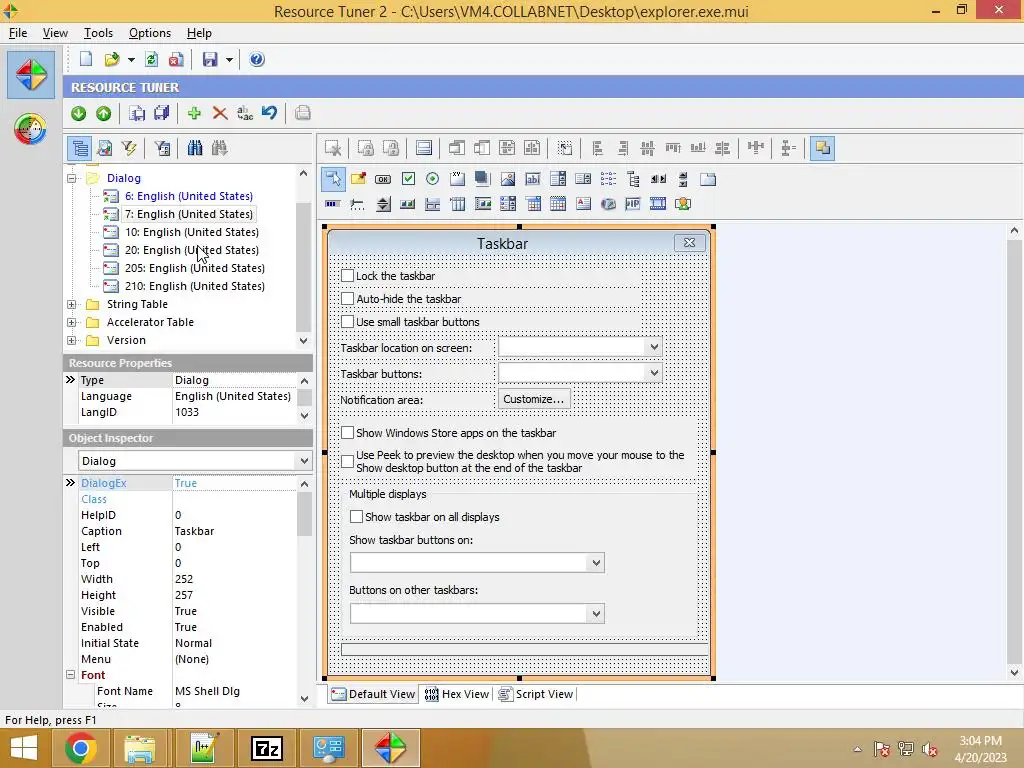
Task: Click the blue help question mark icon
Action: pyautogui.click(x=257, y=59)
